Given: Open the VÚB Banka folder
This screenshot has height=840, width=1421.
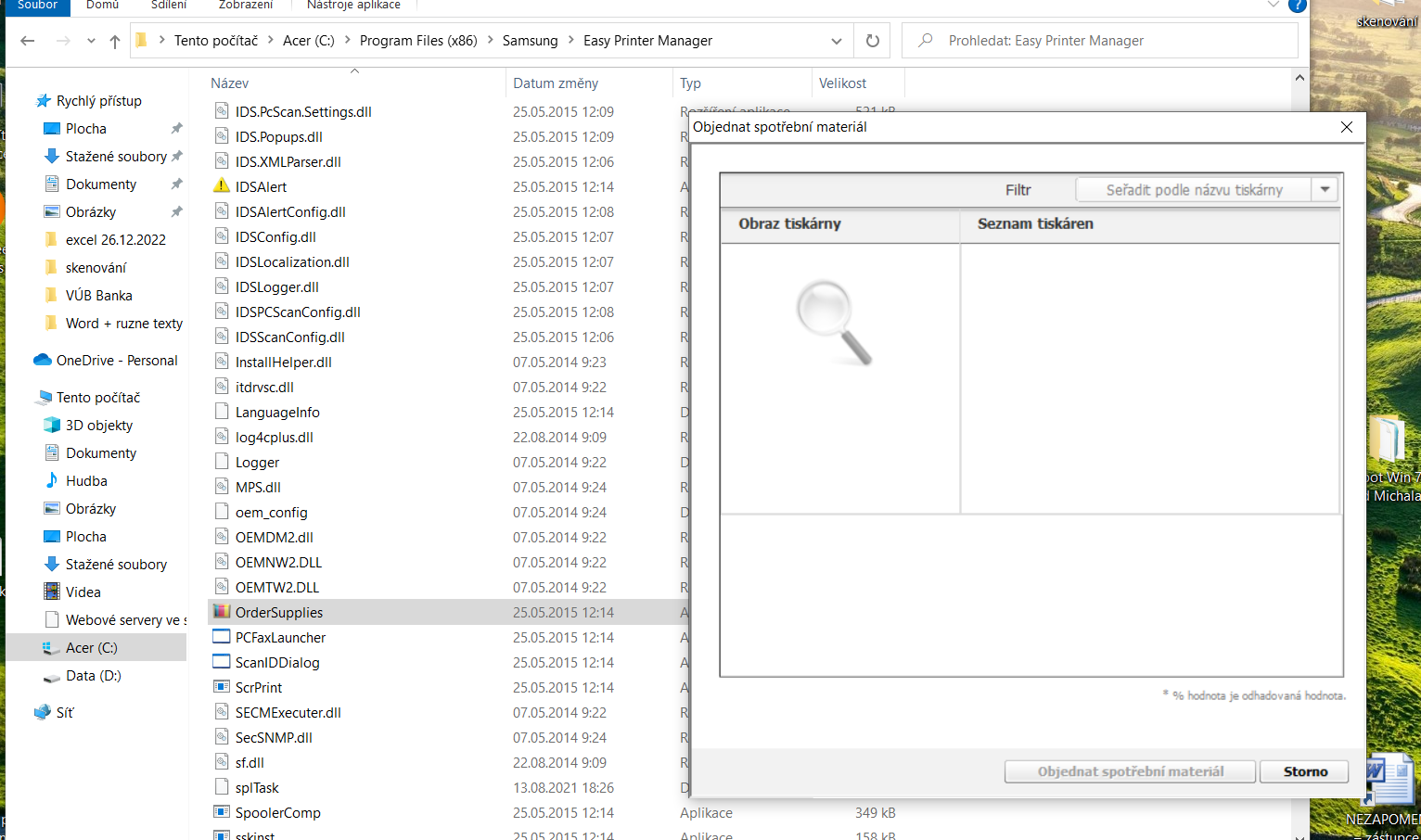Looking at the screenshot, I should (98, 295).
